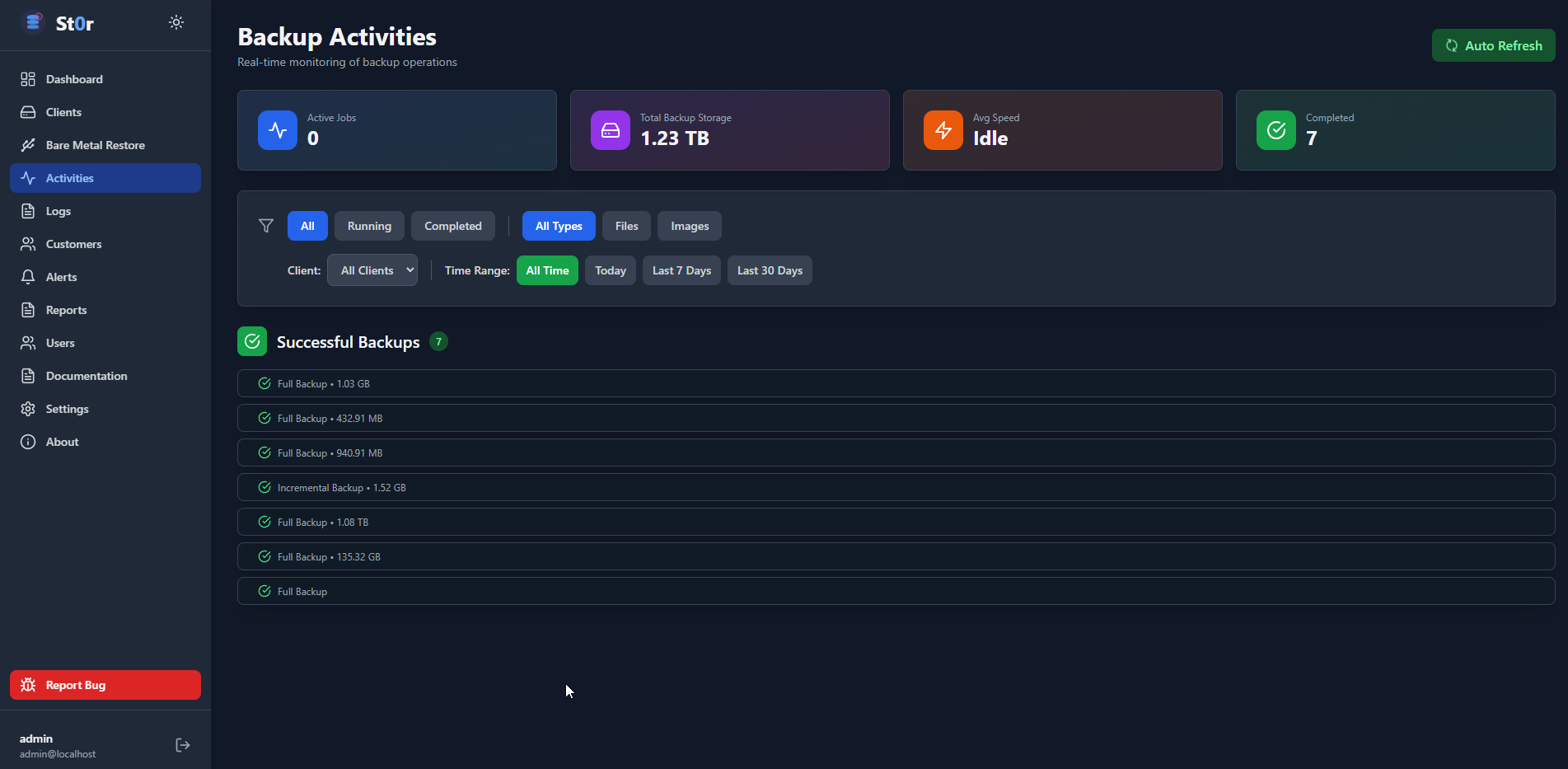Filter activities by Running status
Screen dimensions: 1568x769
(x=369, y=226)
